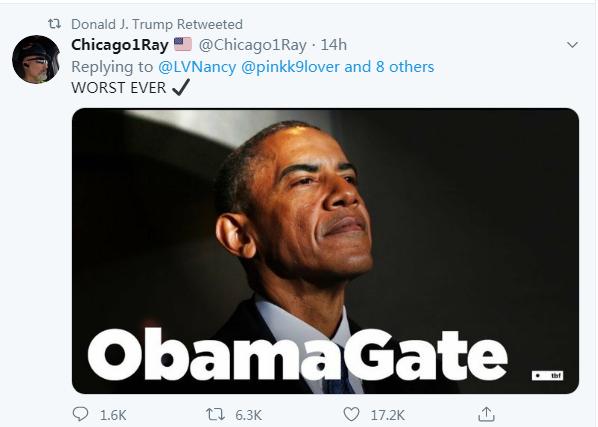Viewport: 598px width, 427px height.
Task: Click the tbf badge on the image
Action: (547, 376)
